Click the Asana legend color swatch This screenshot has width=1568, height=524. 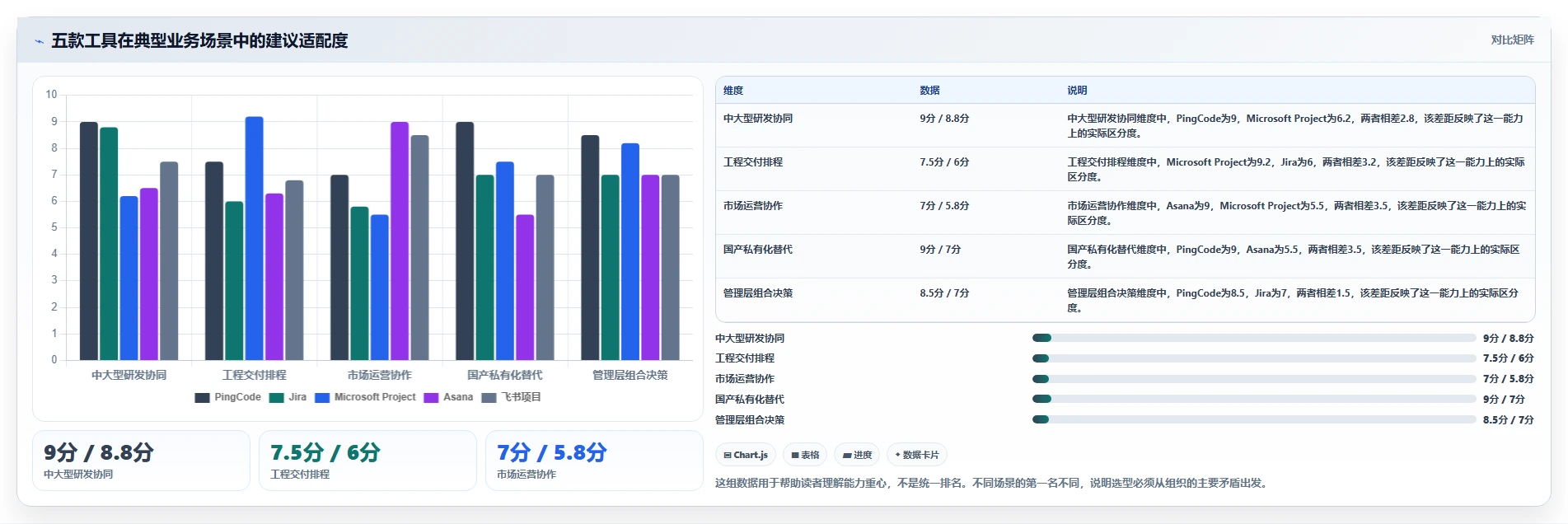[x=431, y=398]
